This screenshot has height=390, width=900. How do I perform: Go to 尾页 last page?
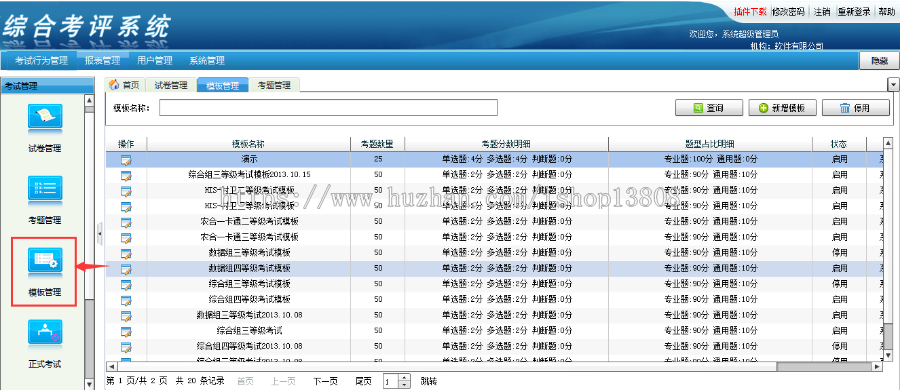(364, 381)
